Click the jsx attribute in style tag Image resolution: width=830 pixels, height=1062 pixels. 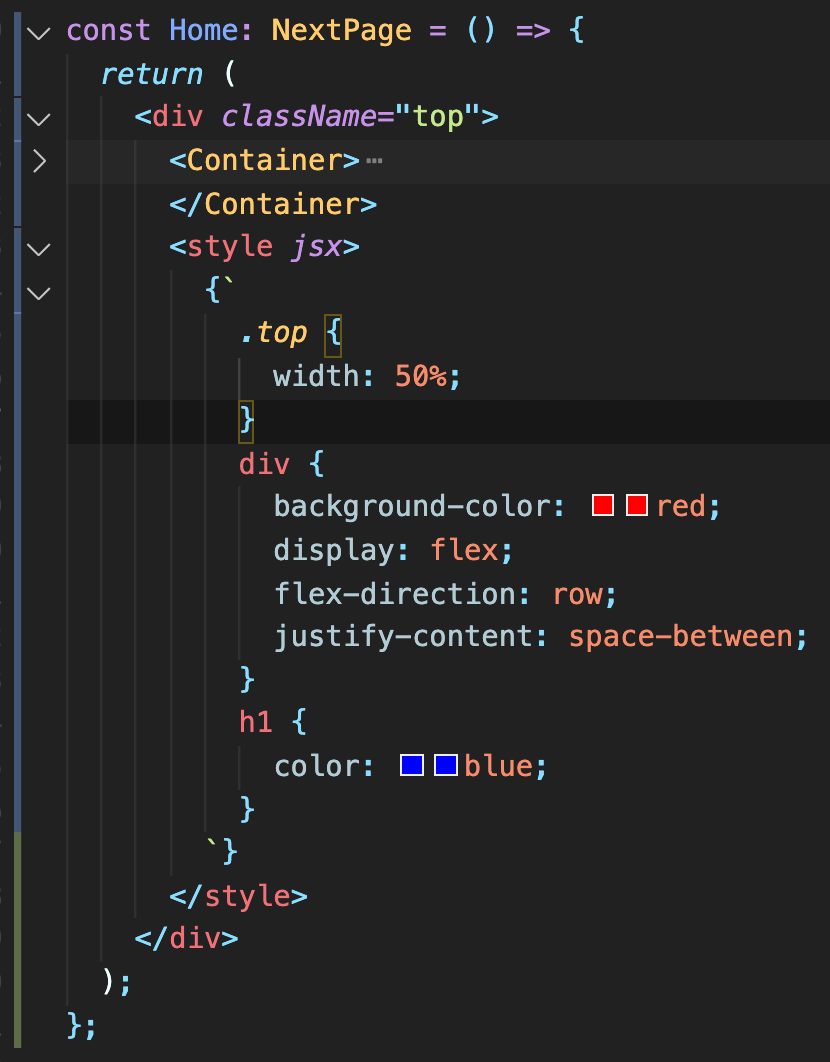316,247
